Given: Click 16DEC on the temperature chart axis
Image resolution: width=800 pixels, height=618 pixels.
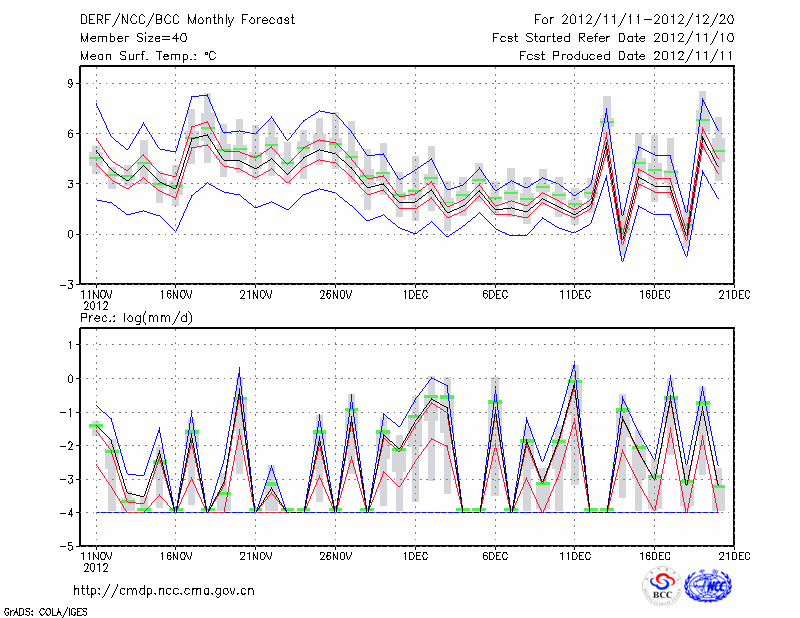Looking at the screenshot, I should 655,296.
